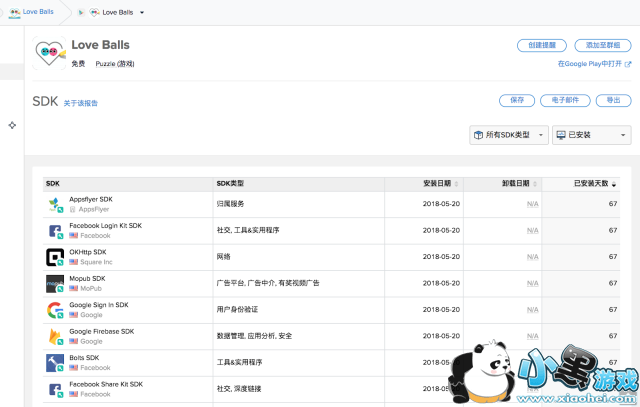Click the Google Play icon in breadcrumb

tap(81, 13)
